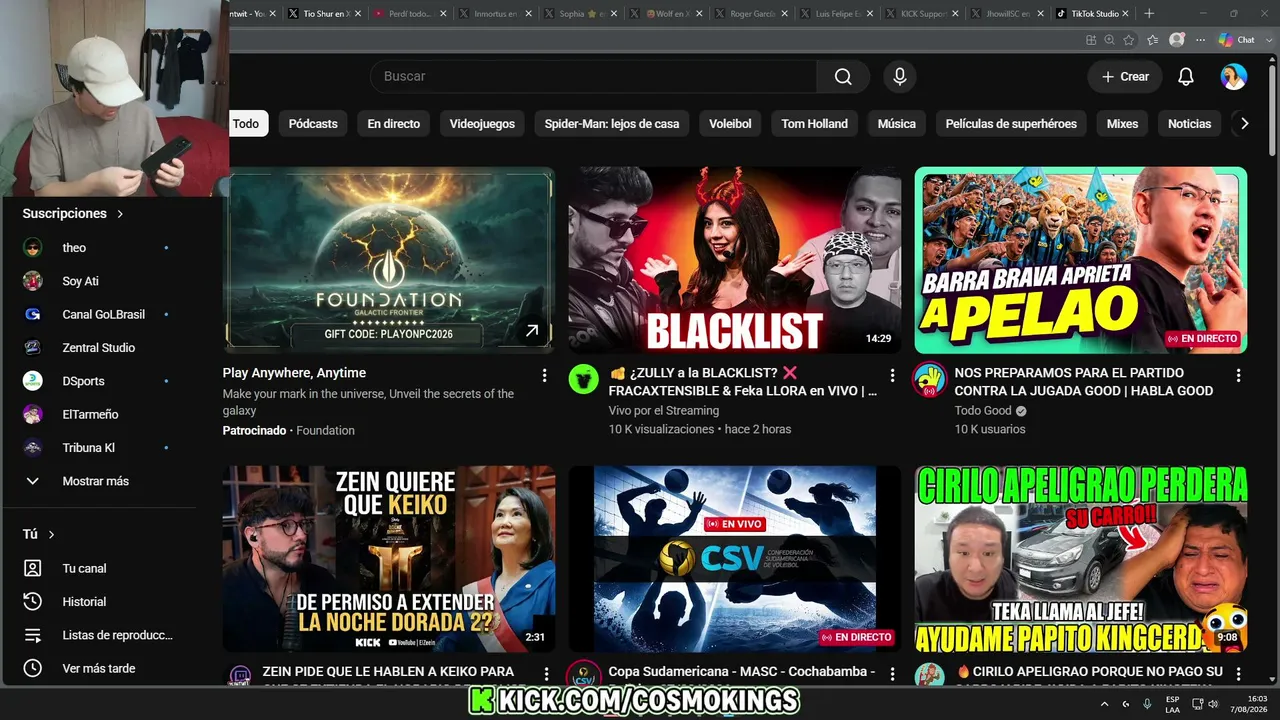Click the Historial clock icon

tap(33, 602)
